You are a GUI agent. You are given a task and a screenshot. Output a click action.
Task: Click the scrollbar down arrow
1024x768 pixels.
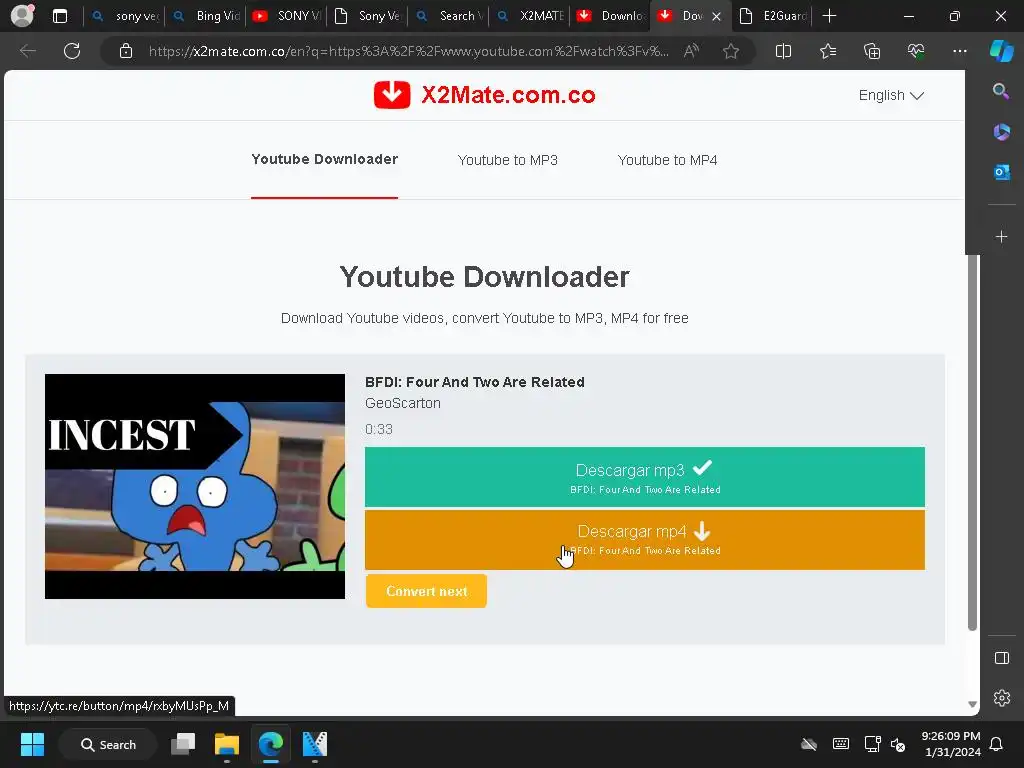972,704
